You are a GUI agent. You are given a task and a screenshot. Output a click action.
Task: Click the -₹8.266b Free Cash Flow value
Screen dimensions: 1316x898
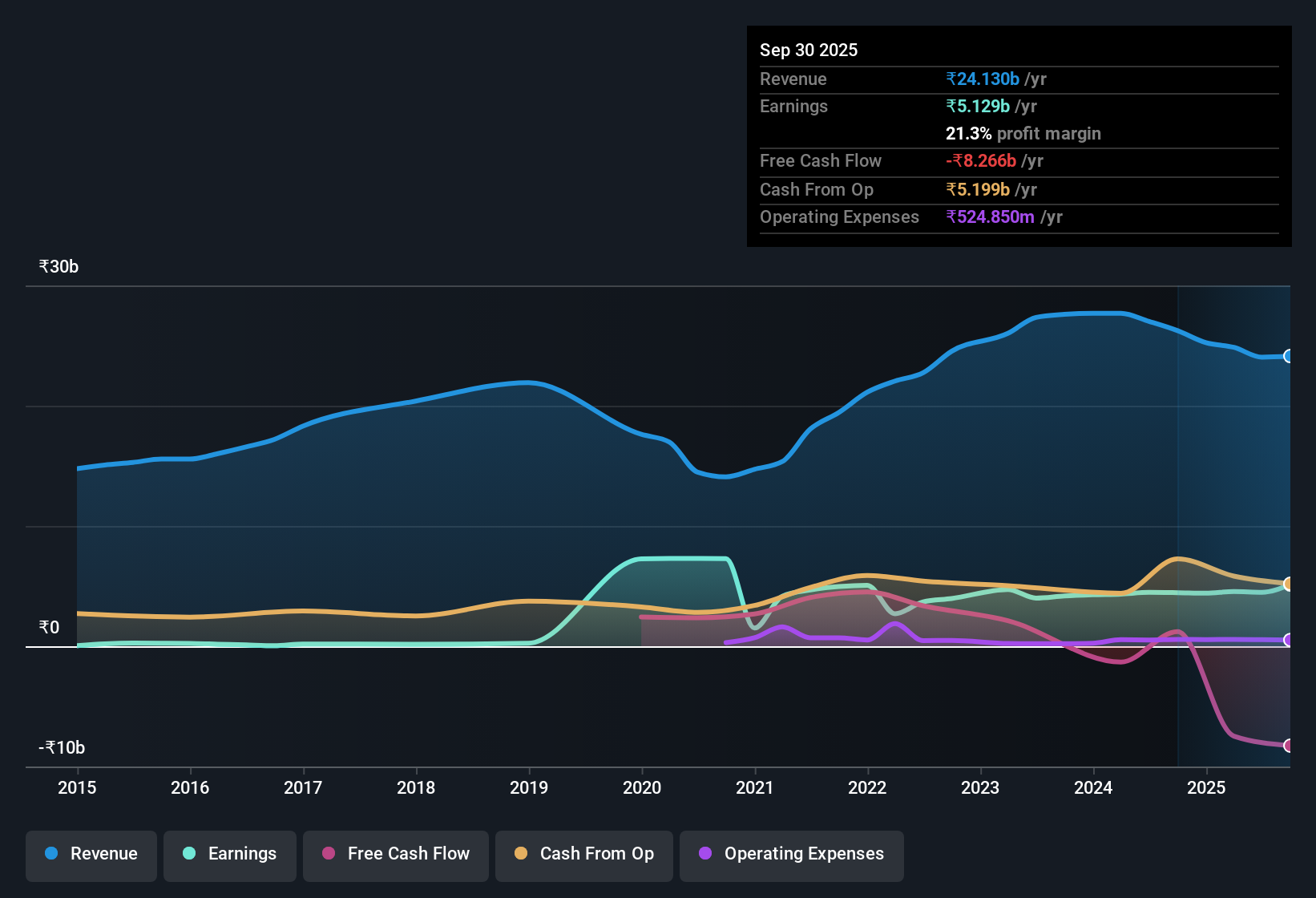click(x=981, y=160)
